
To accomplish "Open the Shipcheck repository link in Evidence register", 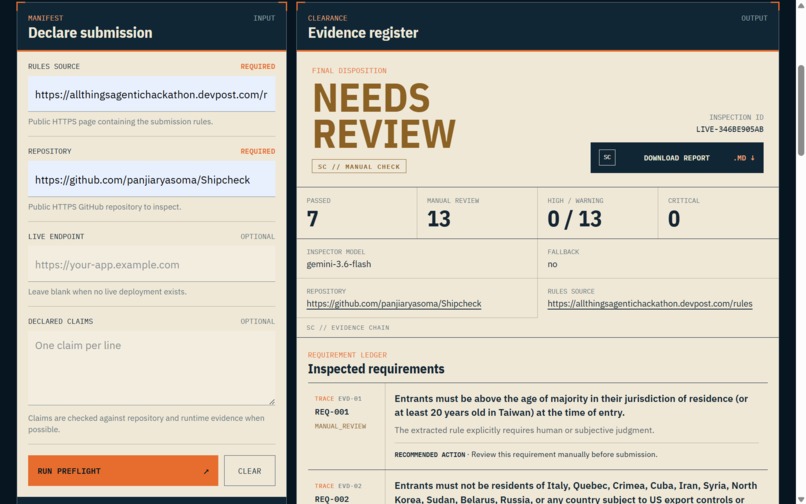I will [394, 303].
